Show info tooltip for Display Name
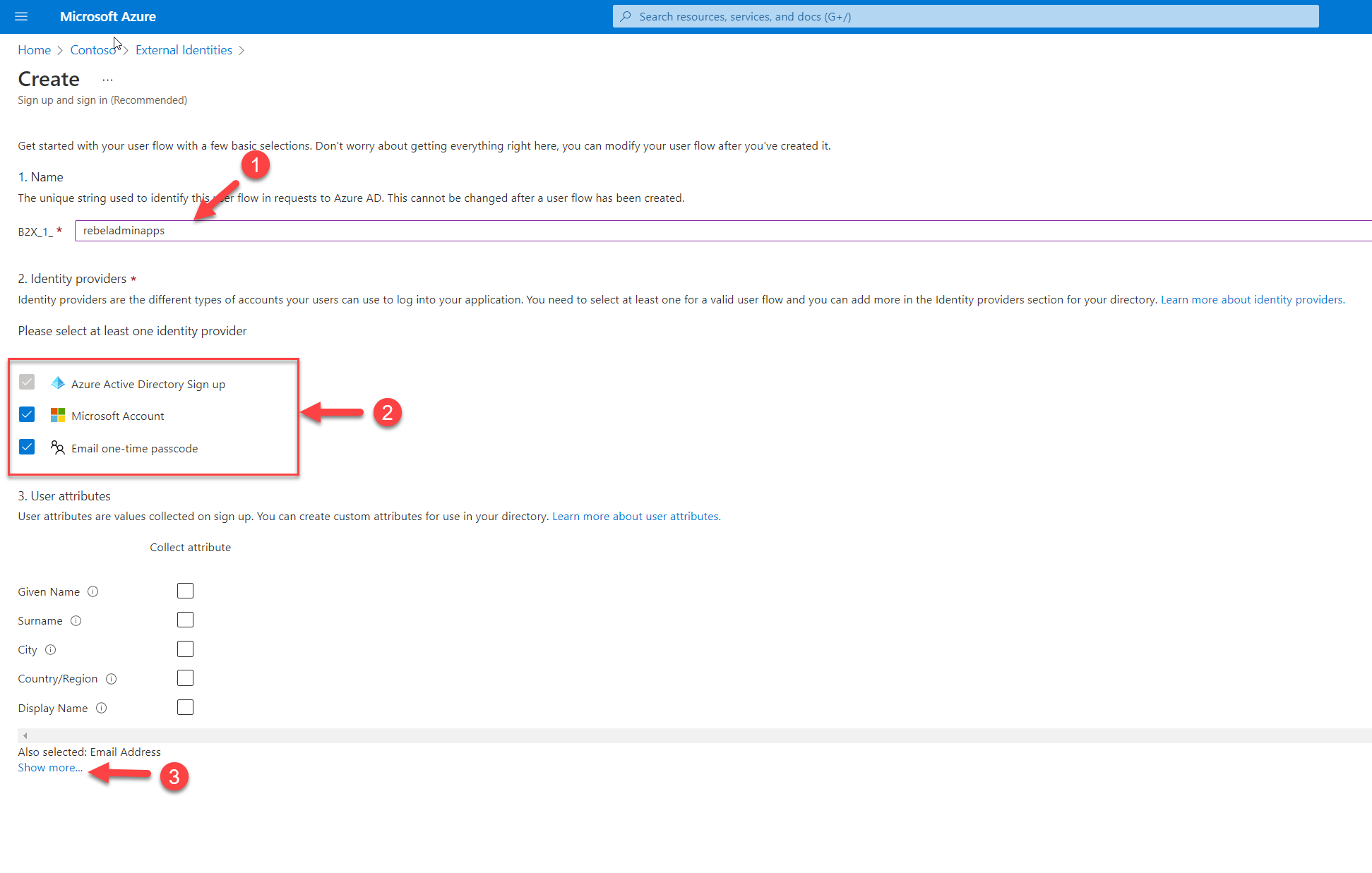The height and width of the screenshot is (873, 1372). pos(102,708)
